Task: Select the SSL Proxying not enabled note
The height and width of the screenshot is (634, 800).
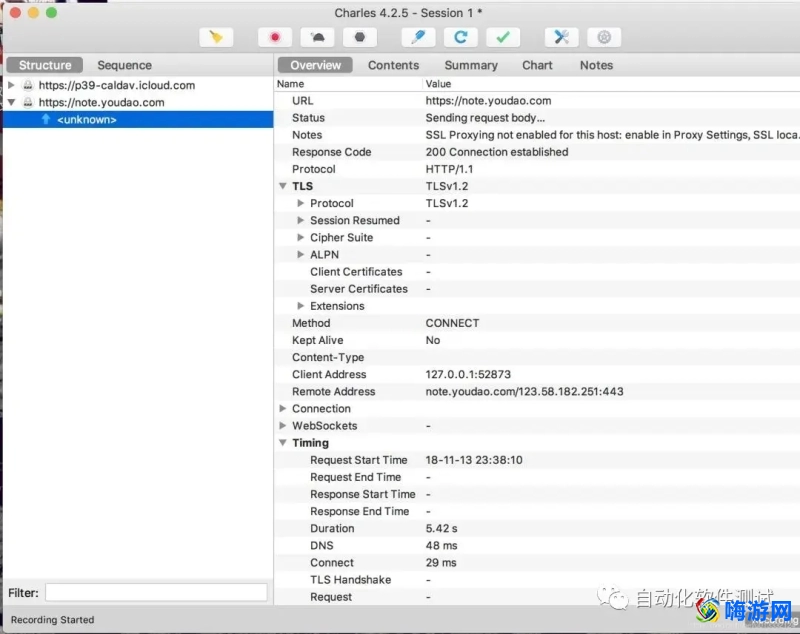Action: pos(612,135)
